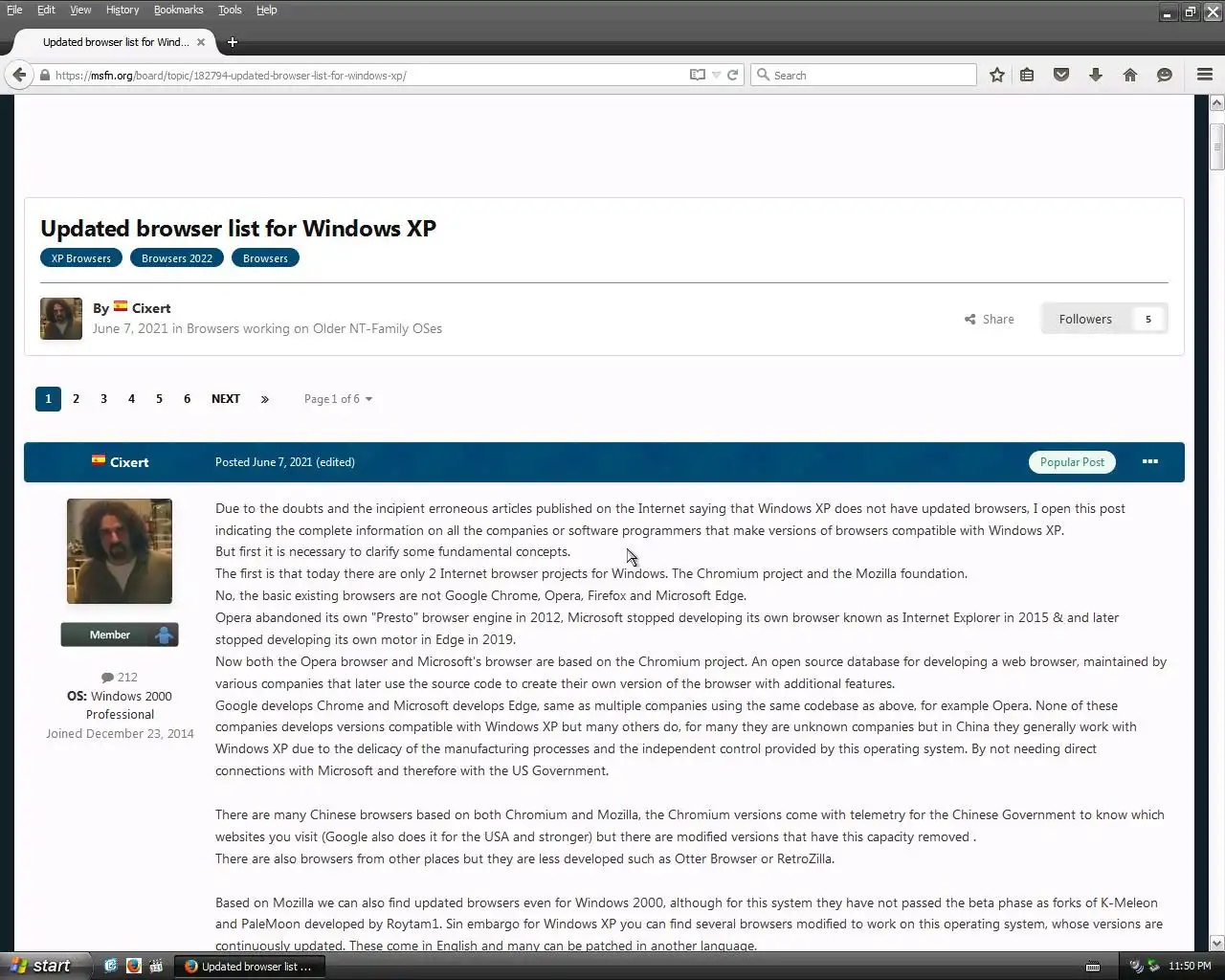Viewport: 1225px width, 980px height.
Task: Go to page 5 of the topic
Action: point(159,399)
